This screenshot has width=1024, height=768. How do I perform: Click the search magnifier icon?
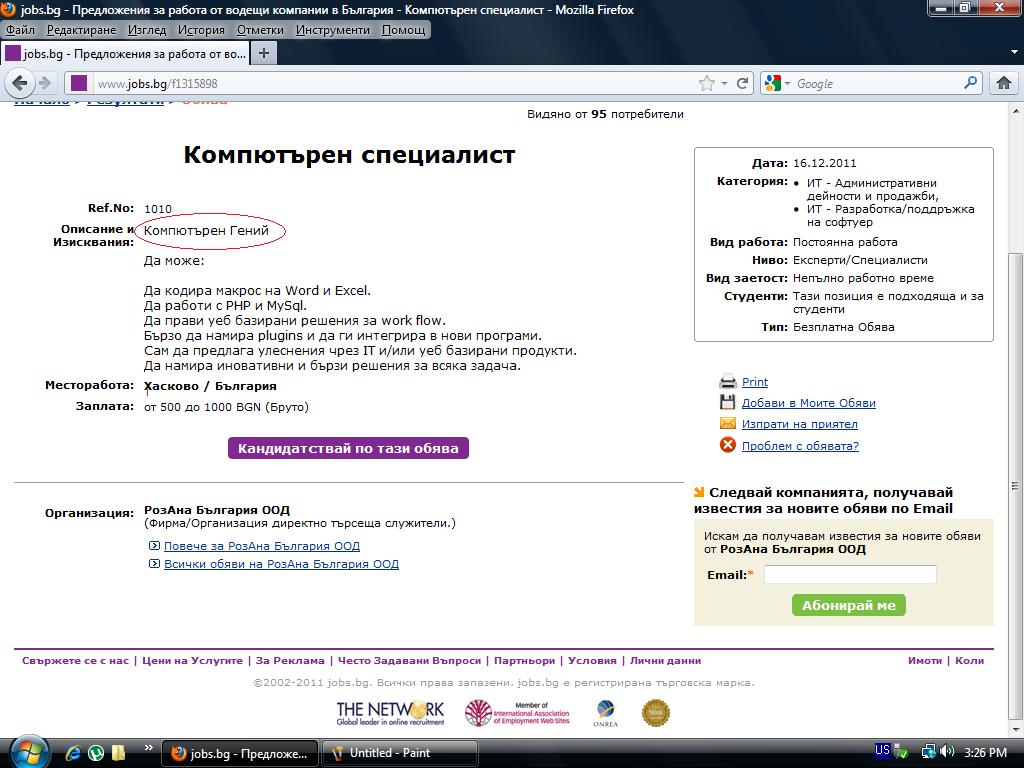[x=970, y=83]
